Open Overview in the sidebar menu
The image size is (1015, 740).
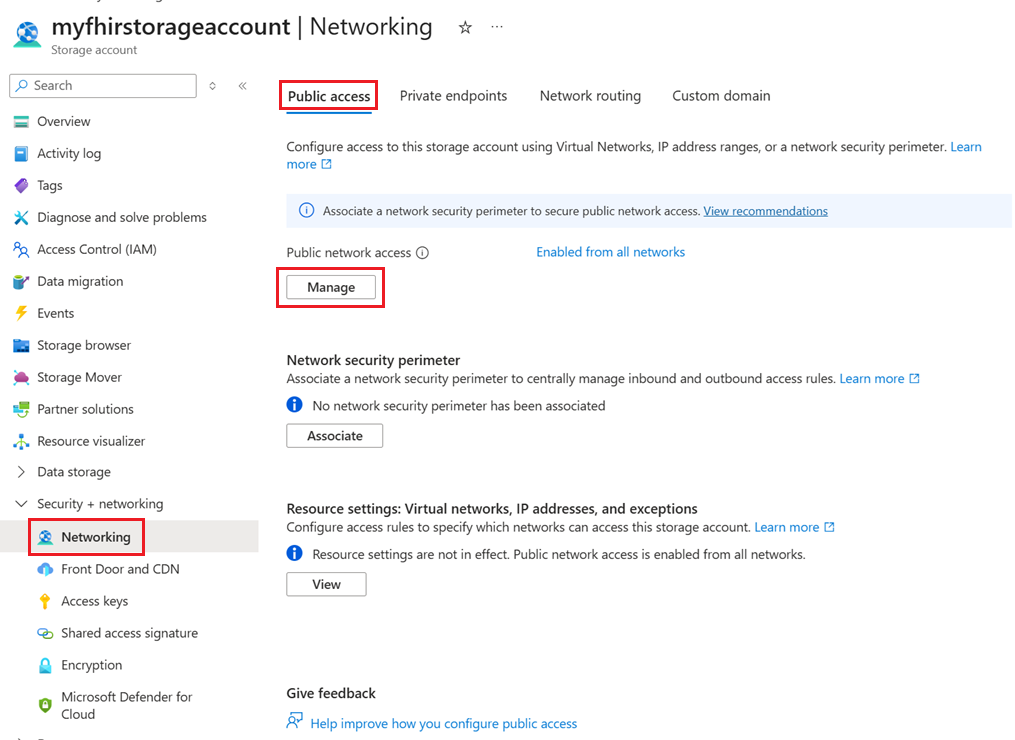point(63,122)
